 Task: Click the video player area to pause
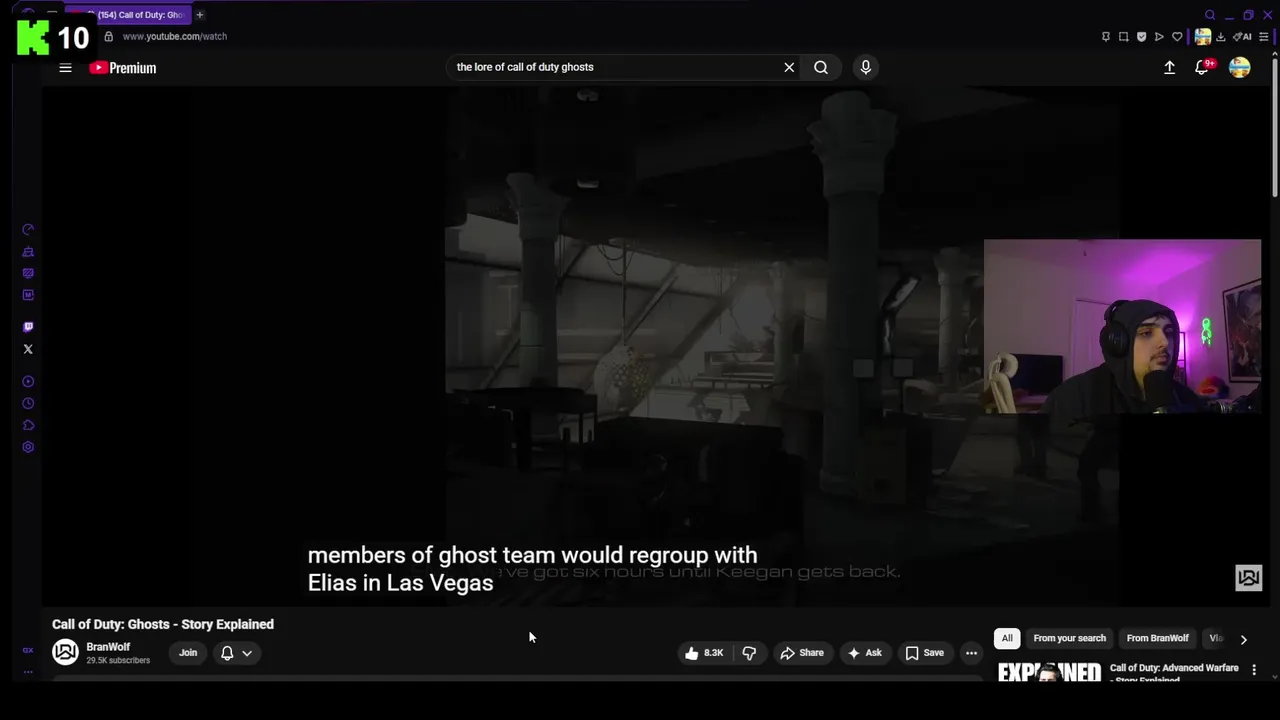click(655, 345)
